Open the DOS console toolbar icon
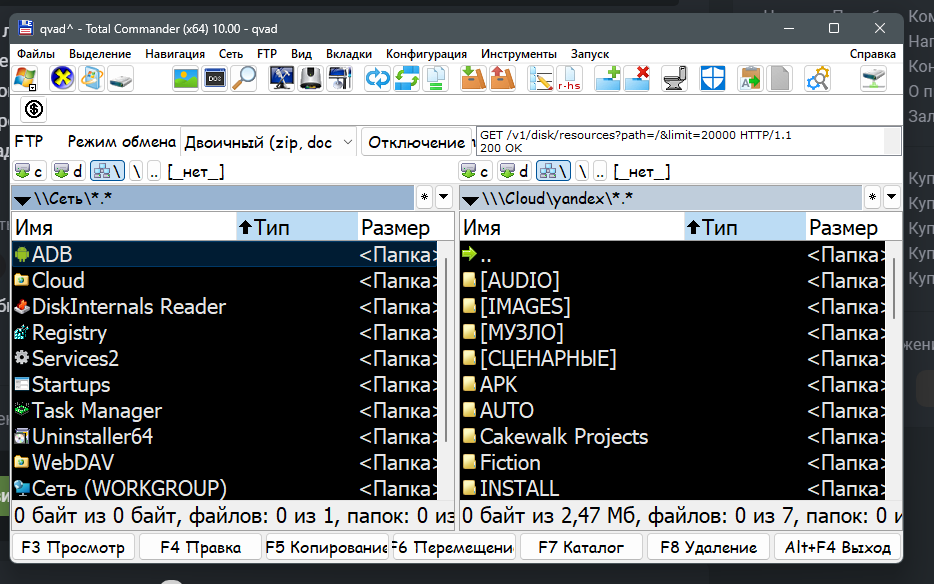934x584 pixels. coord(214,79)
